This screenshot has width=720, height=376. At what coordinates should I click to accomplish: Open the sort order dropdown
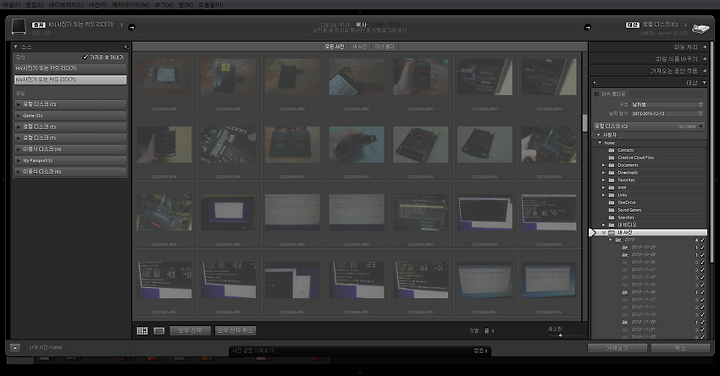pyautogui.click(x=489, y=331)
